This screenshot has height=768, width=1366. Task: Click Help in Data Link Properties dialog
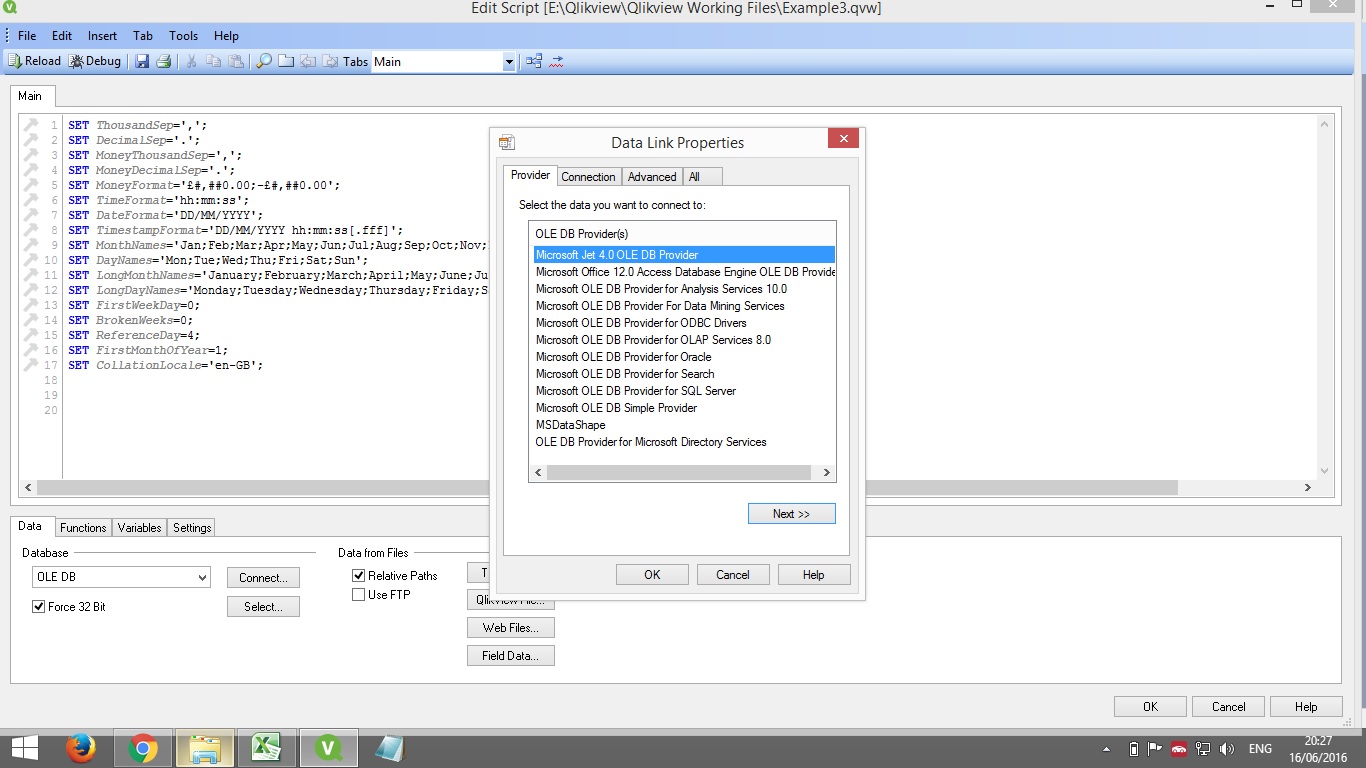[814, 575]
